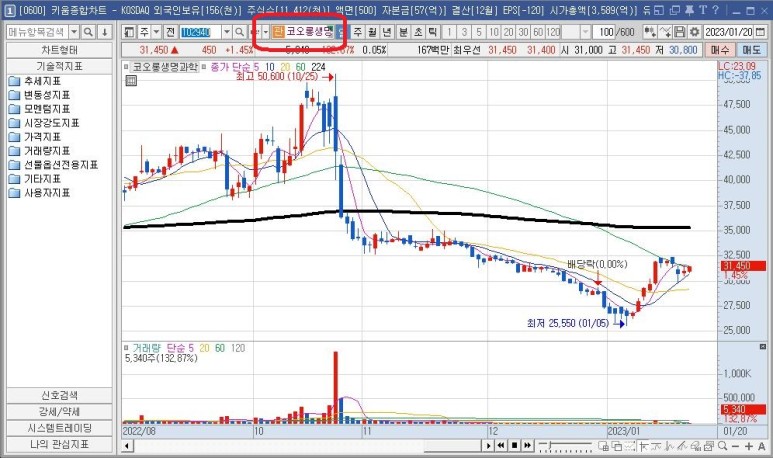Viewport: 773px width, 458px height.
Task: Click the 전 button beside stock code
Action: point(170,32)
